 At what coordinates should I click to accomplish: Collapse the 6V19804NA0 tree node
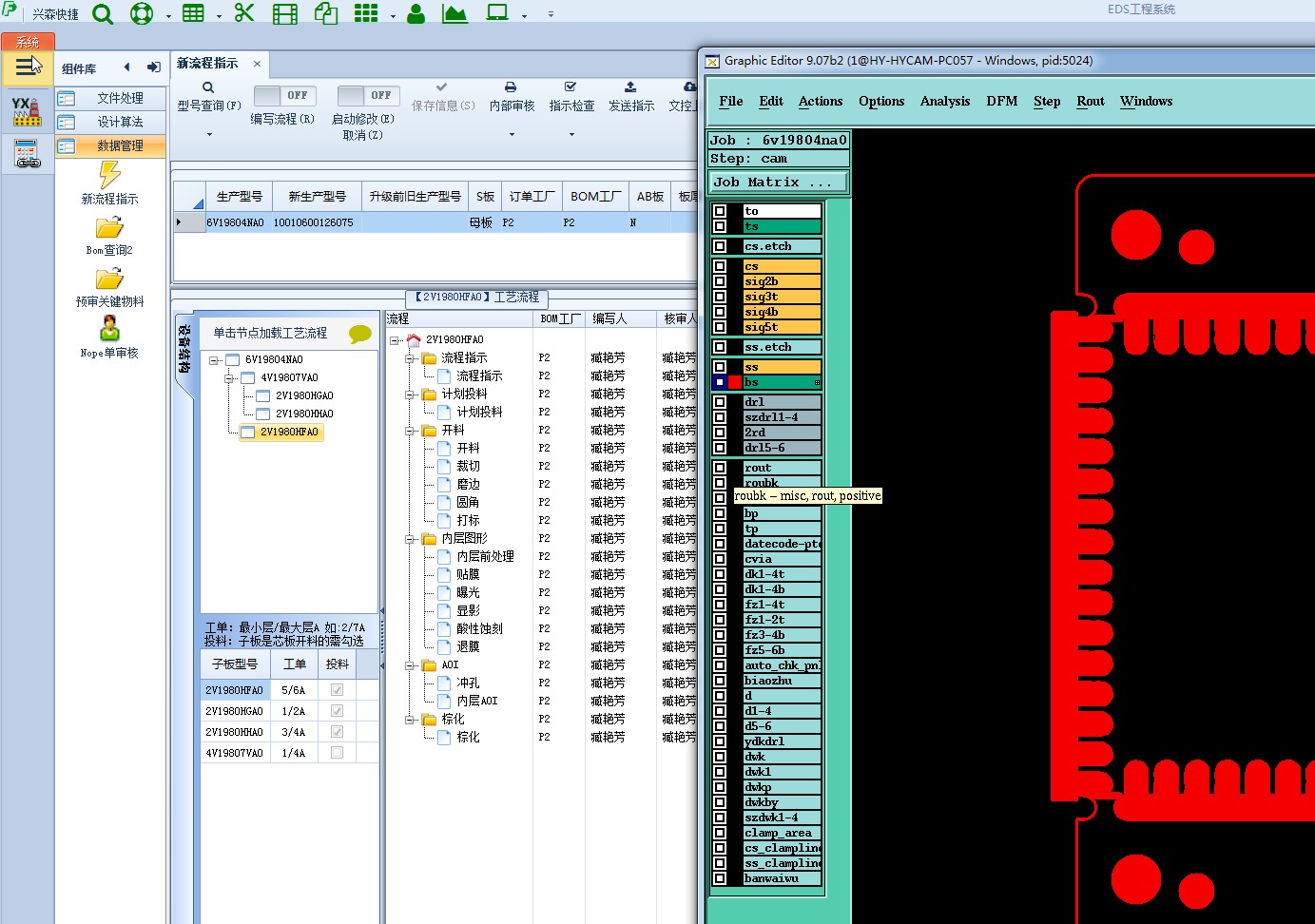click(214, 360)
